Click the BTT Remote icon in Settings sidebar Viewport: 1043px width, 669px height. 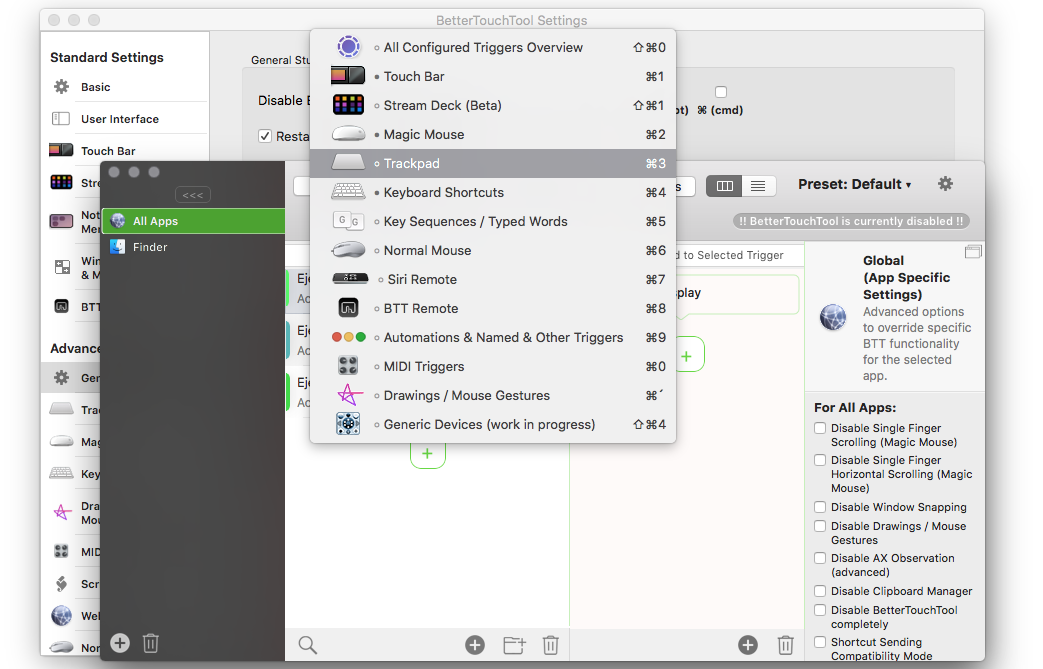61,306
